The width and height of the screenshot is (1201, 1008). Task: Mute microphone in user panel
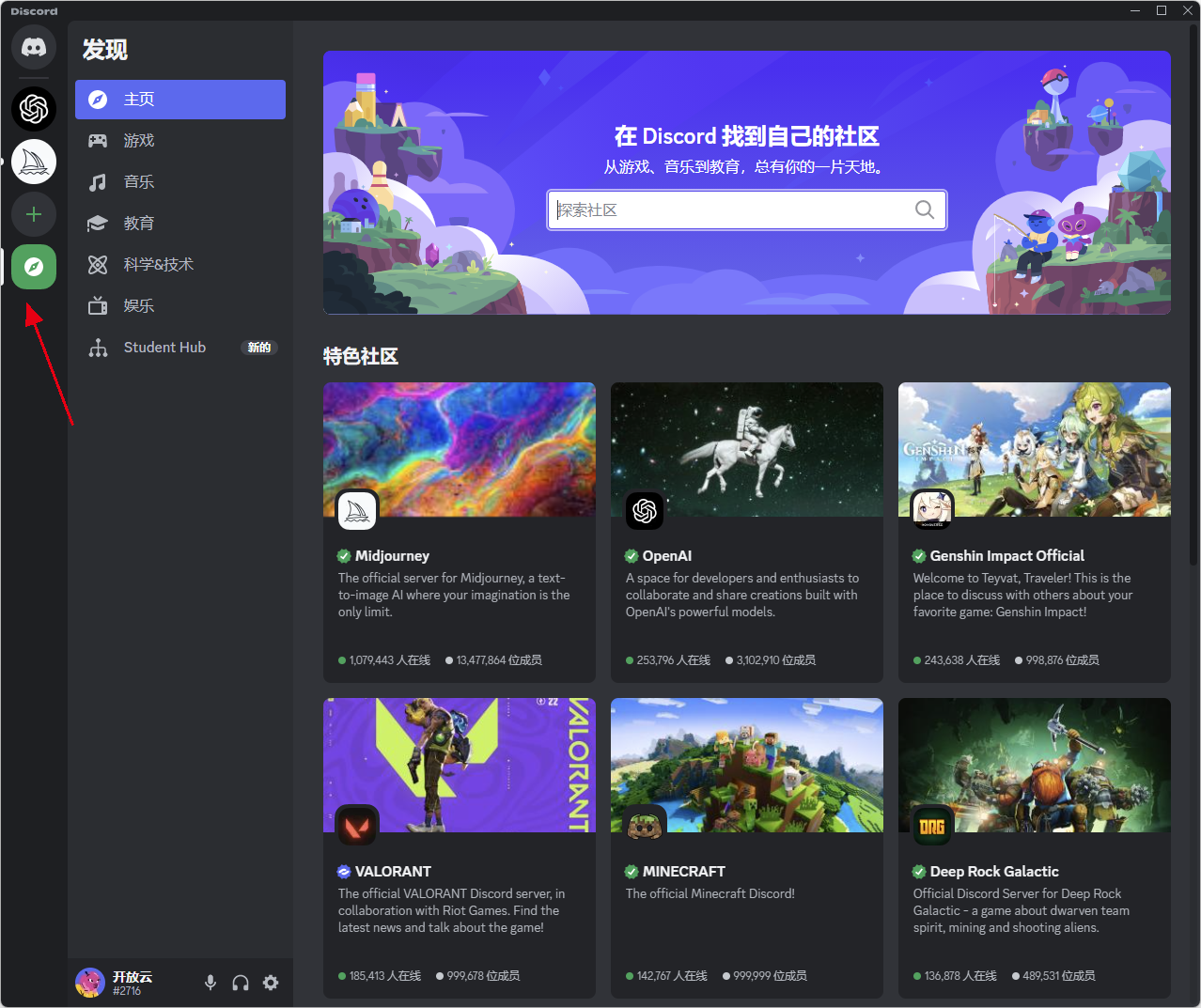click(211, 983)
